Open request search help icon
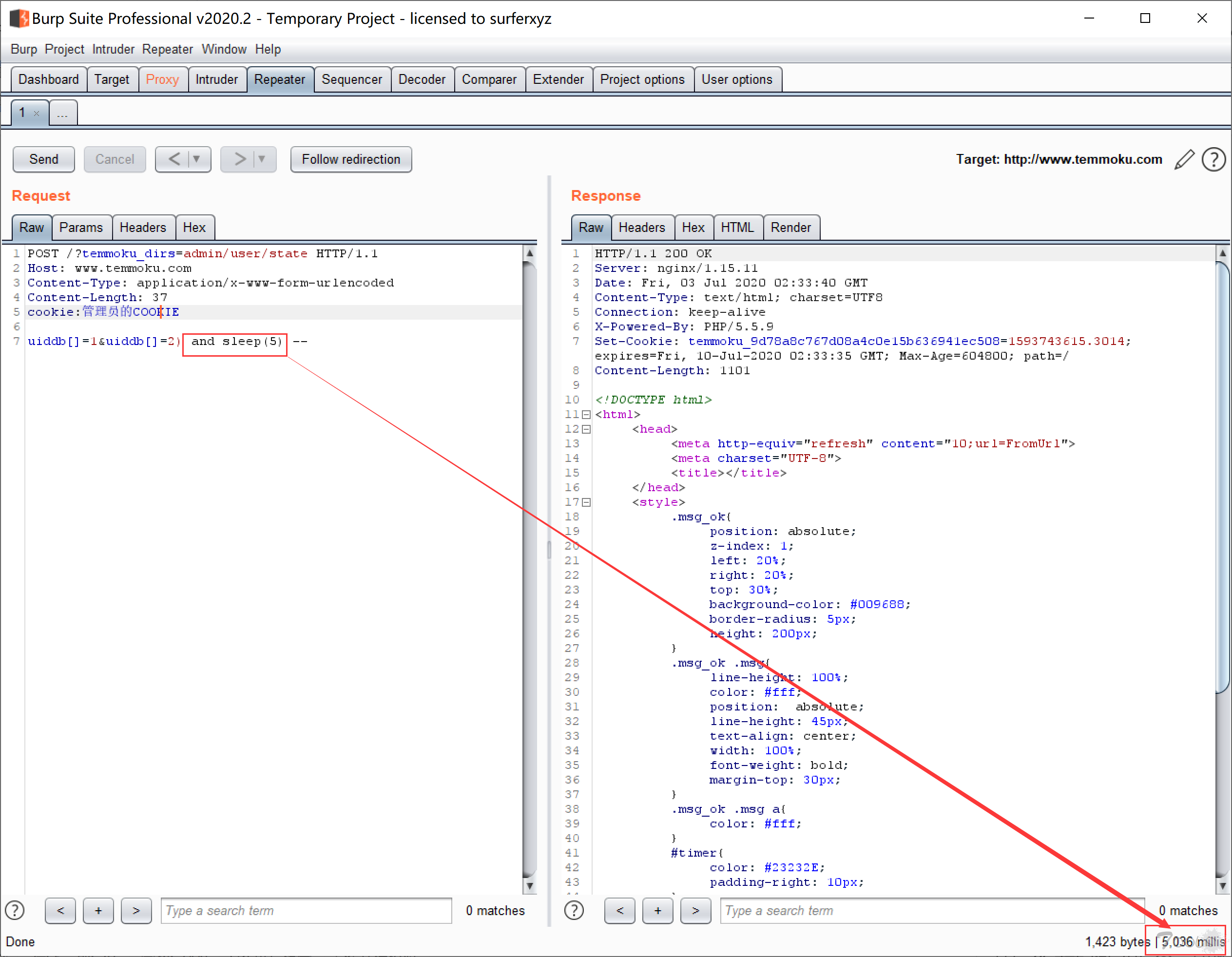Image resolution: width=1232 pixels, height=957 pixels. click(15, 910)
